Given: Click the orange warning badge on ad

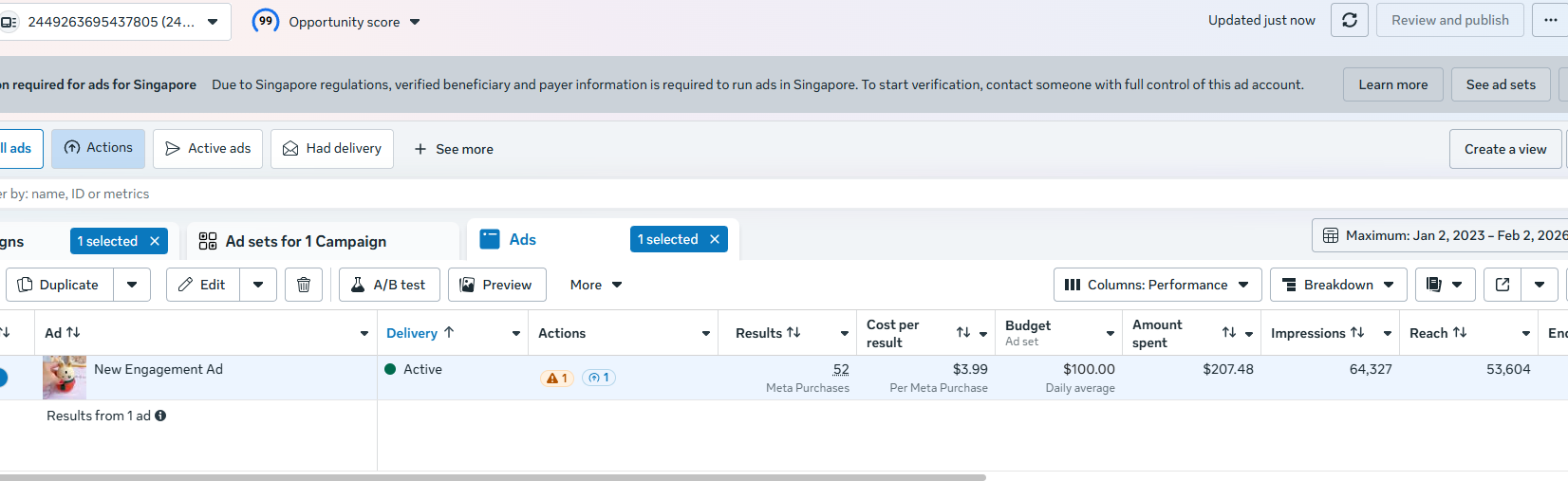Looking at the screenshot, I should (557, 378).
